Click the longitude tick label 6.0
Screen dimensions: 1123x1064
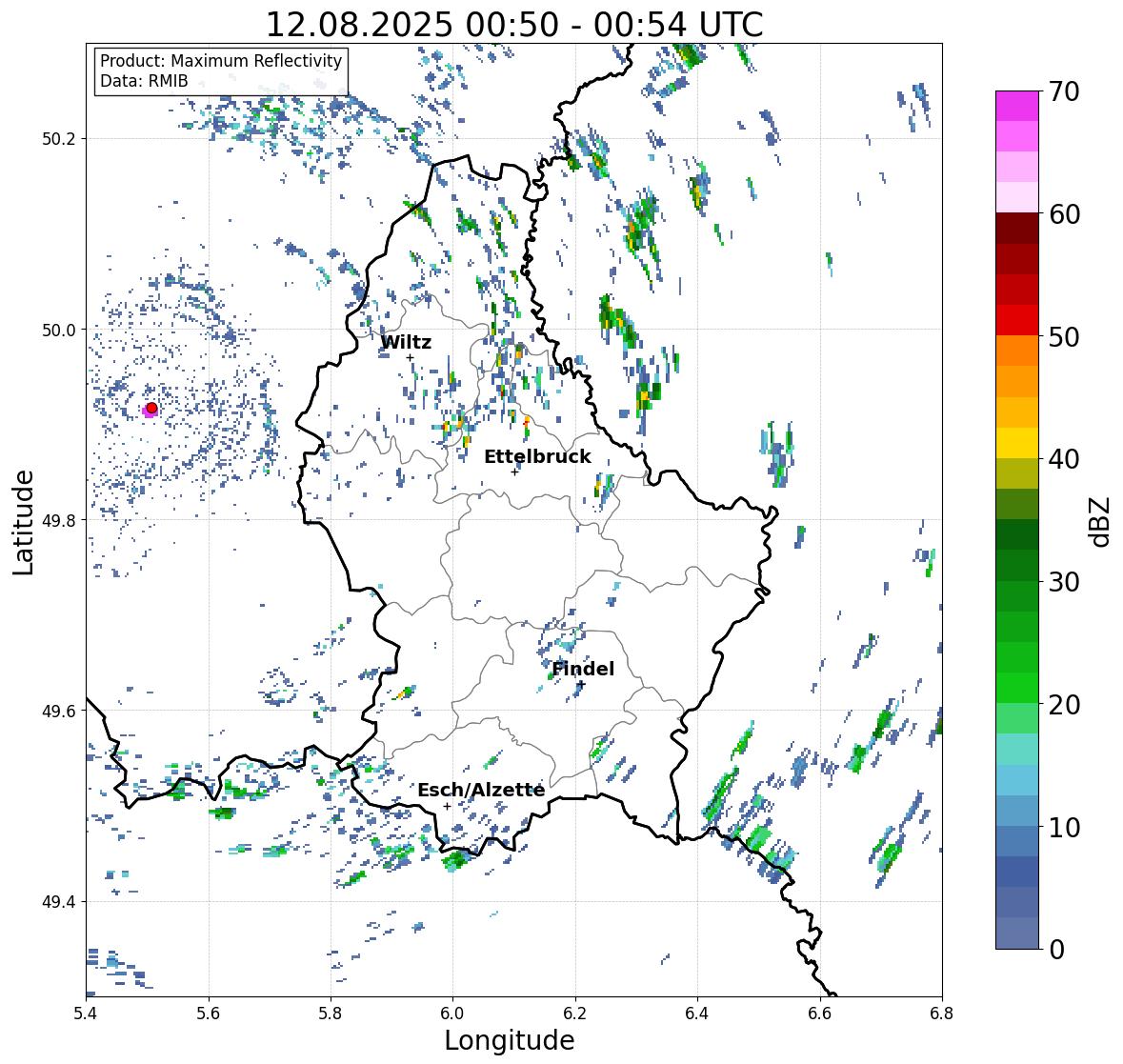coord(452,1013)
